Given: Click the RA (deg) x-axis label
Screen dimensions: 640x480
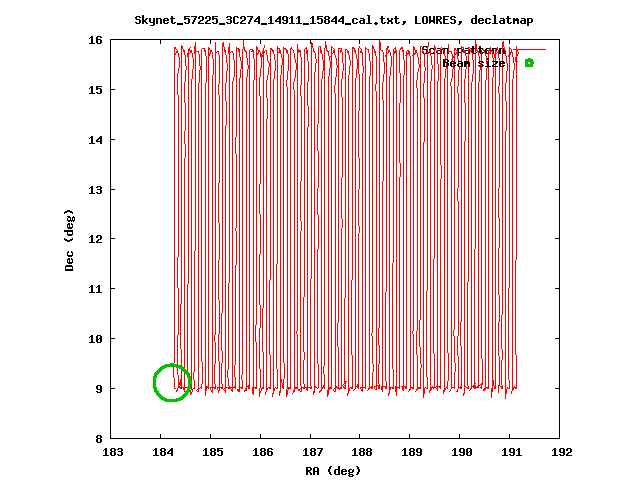Looking at the screenshot, I should 335,470.
